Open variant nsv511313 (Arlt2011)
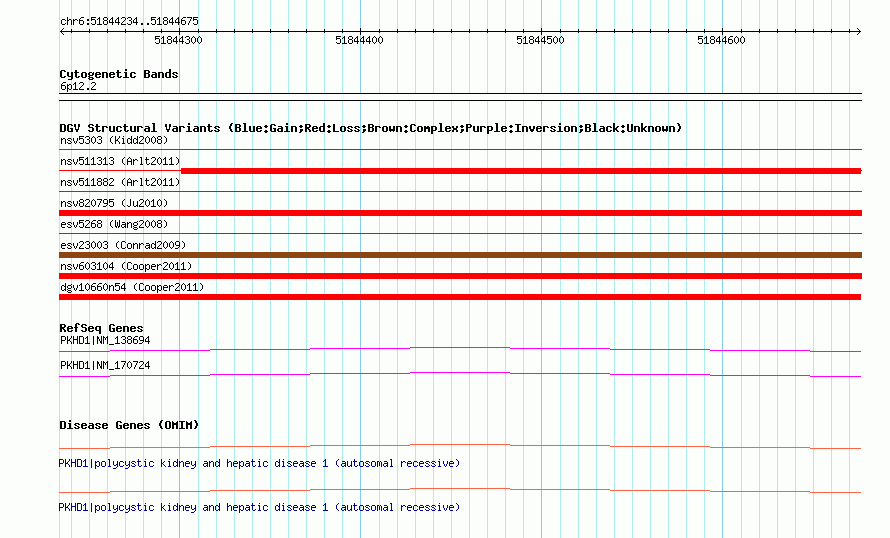Image resolution: width=890 pixels, height=538 pixels. 120,161
